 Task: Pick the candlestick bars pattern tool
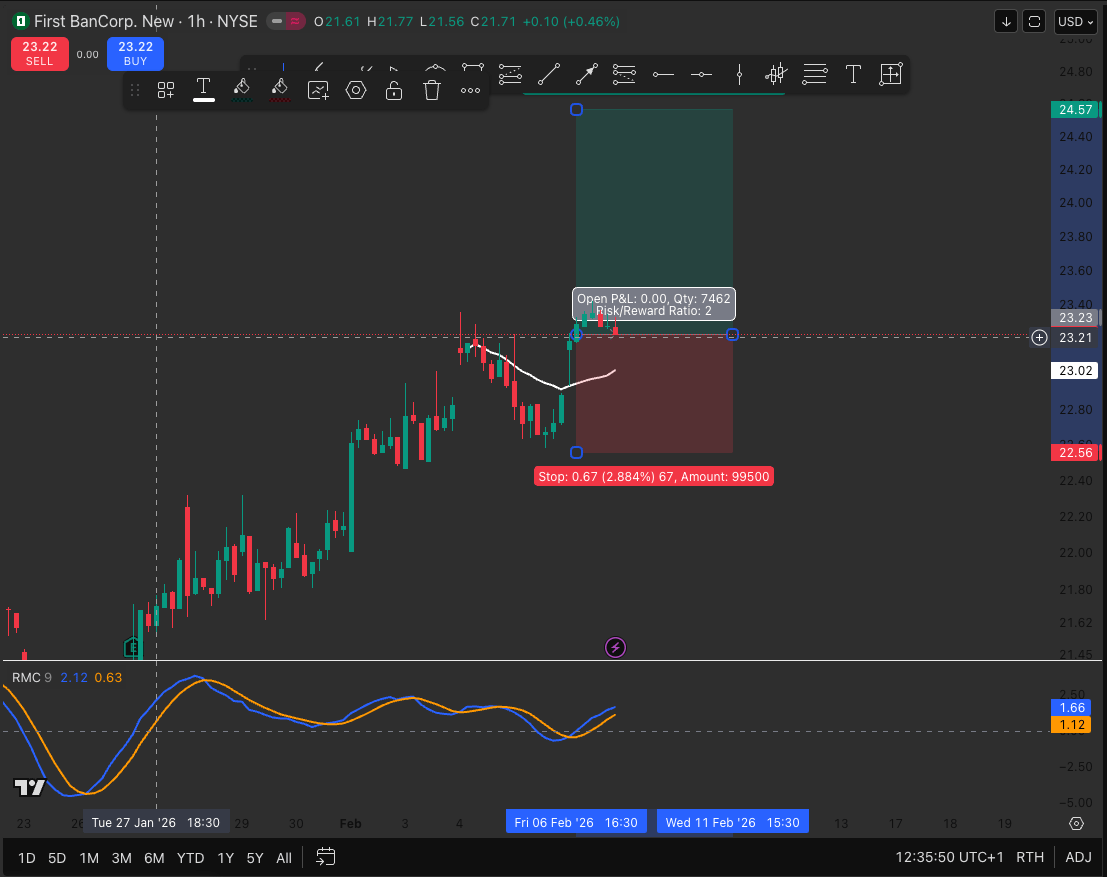point(776,74)
